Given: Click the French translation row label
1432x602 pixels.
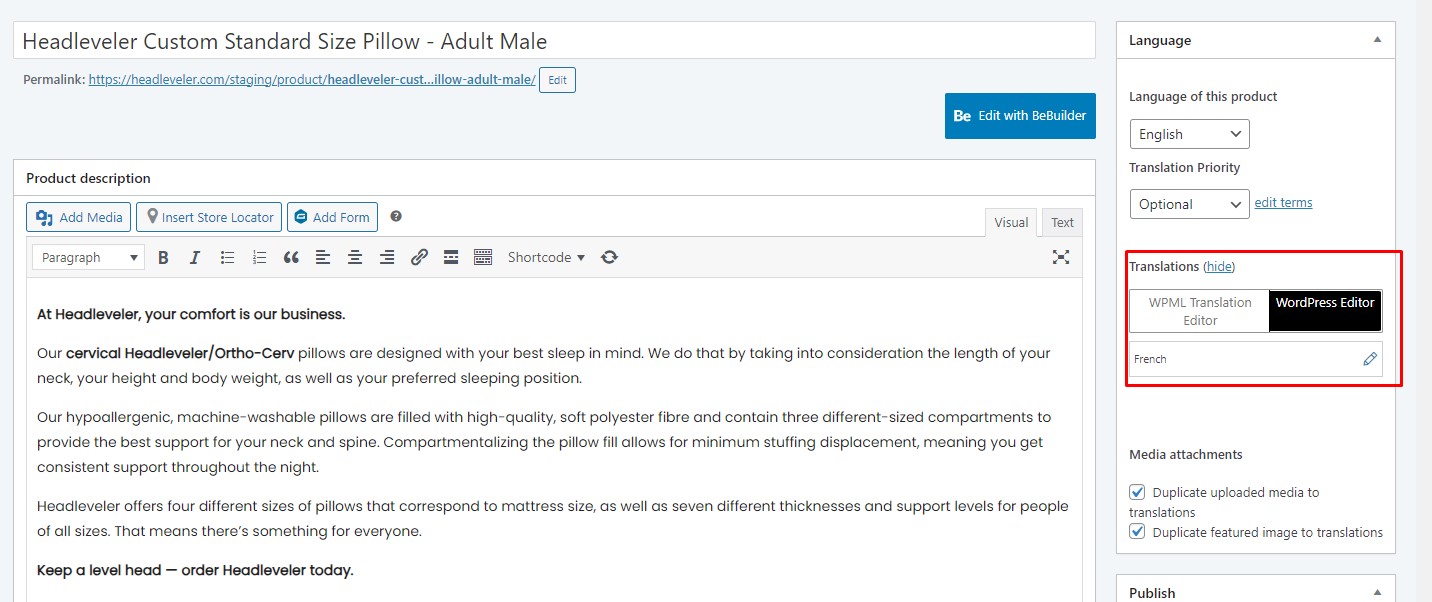Looking at the screenshot, I should click(x=1150, y=359).
